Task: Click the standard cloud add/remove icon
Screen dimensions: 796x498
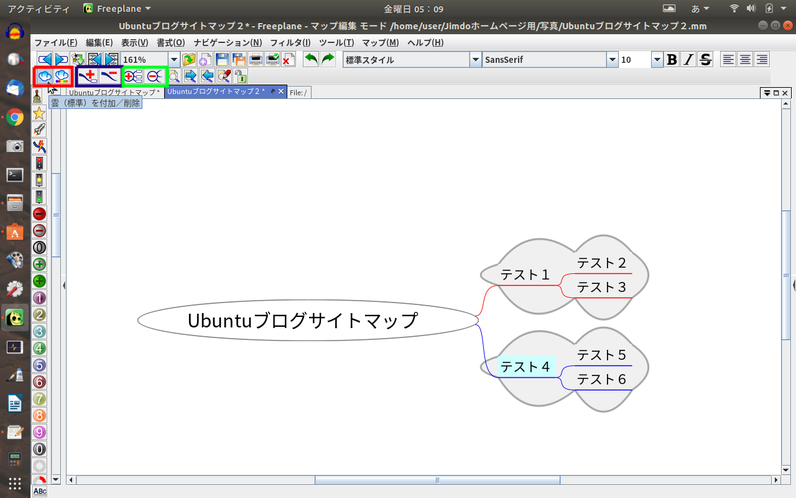Action: [x=45, y=77]
